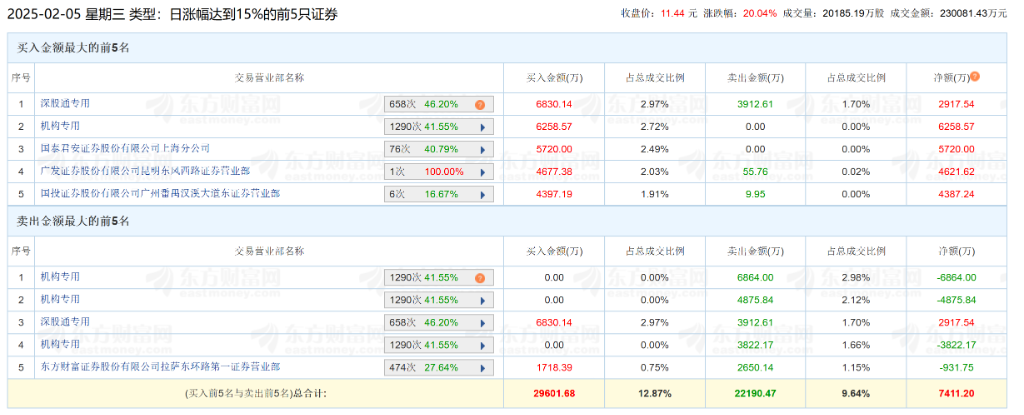The height and width of the screenshot is (415, 1024).
Task: Expand the 474次 27.64% stats box
Action: (439, 367)
